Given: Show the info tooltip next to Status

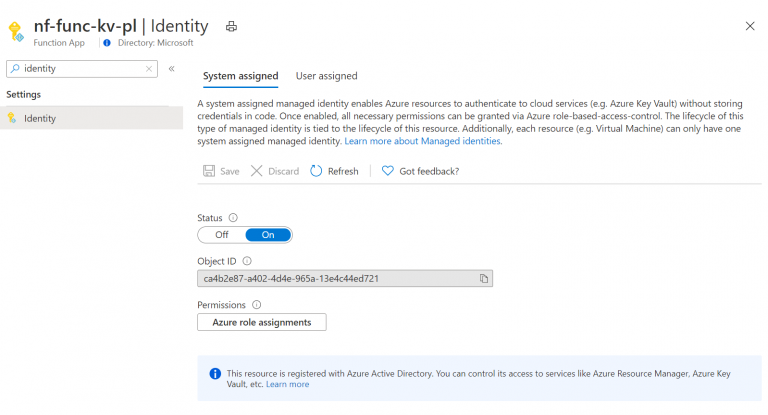Looking at the screenshot, I should 233,217.
